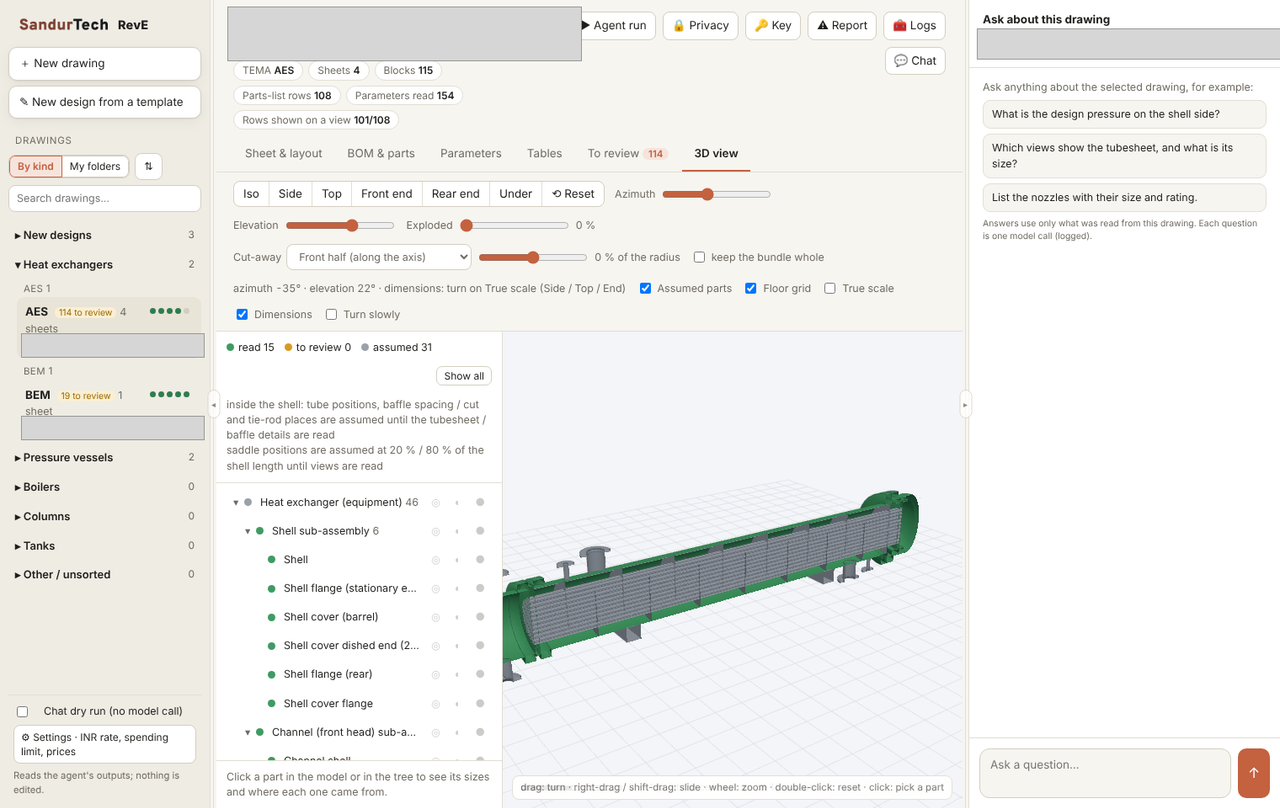This screenshot has height=808, width=1280.
Task: Collapse the left sidebar with the handle arrow
Action: coord(213,404)
